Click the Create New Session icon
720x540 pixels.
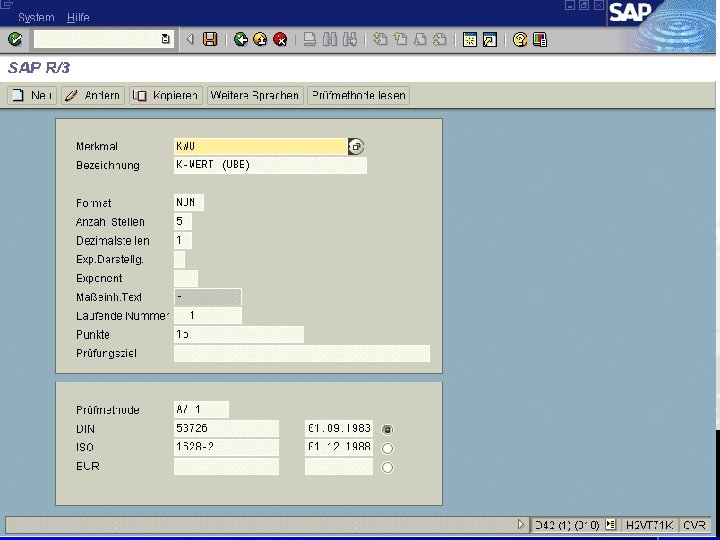click(470, 40)
